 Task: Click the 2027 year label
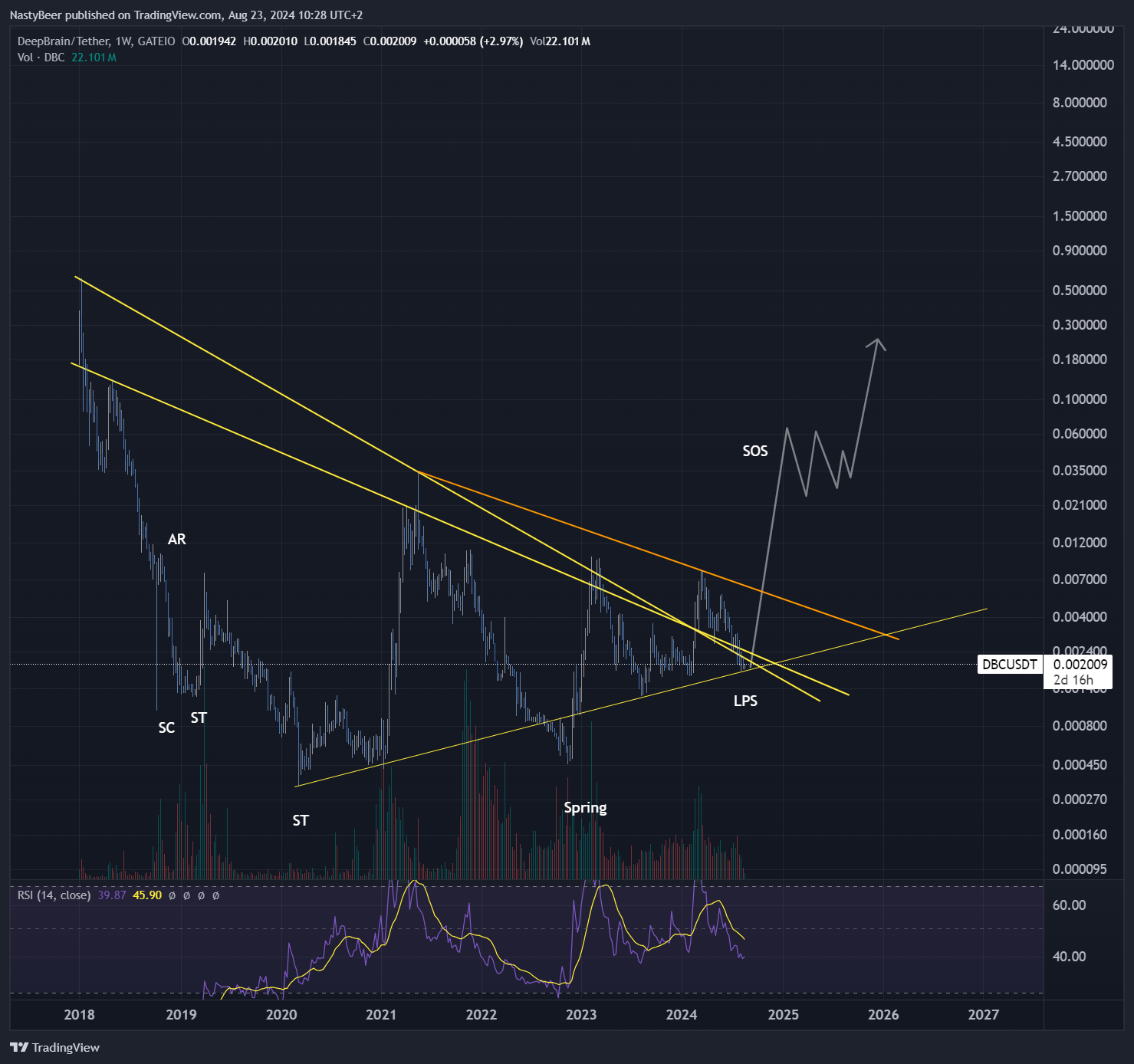(984, 1015)
